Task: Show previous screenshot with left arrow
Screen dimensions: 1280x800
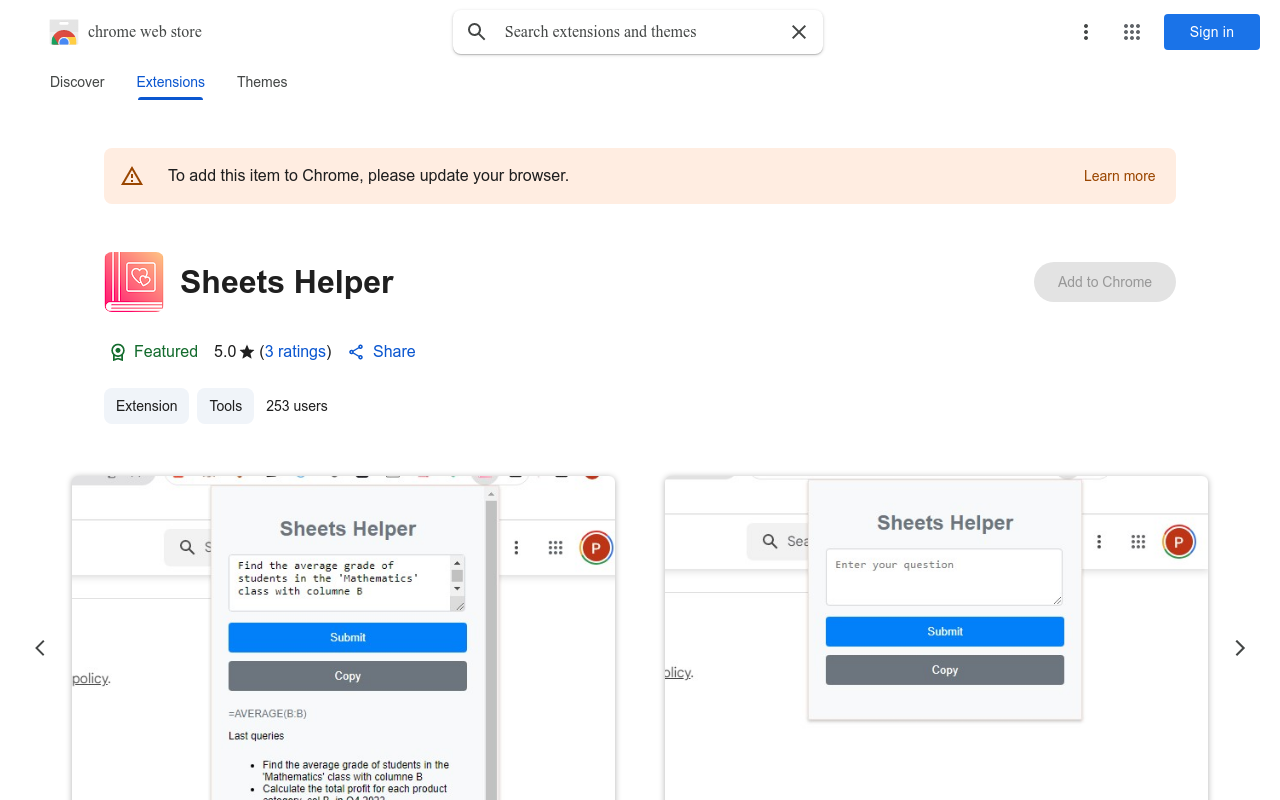Action: (40, 648)
